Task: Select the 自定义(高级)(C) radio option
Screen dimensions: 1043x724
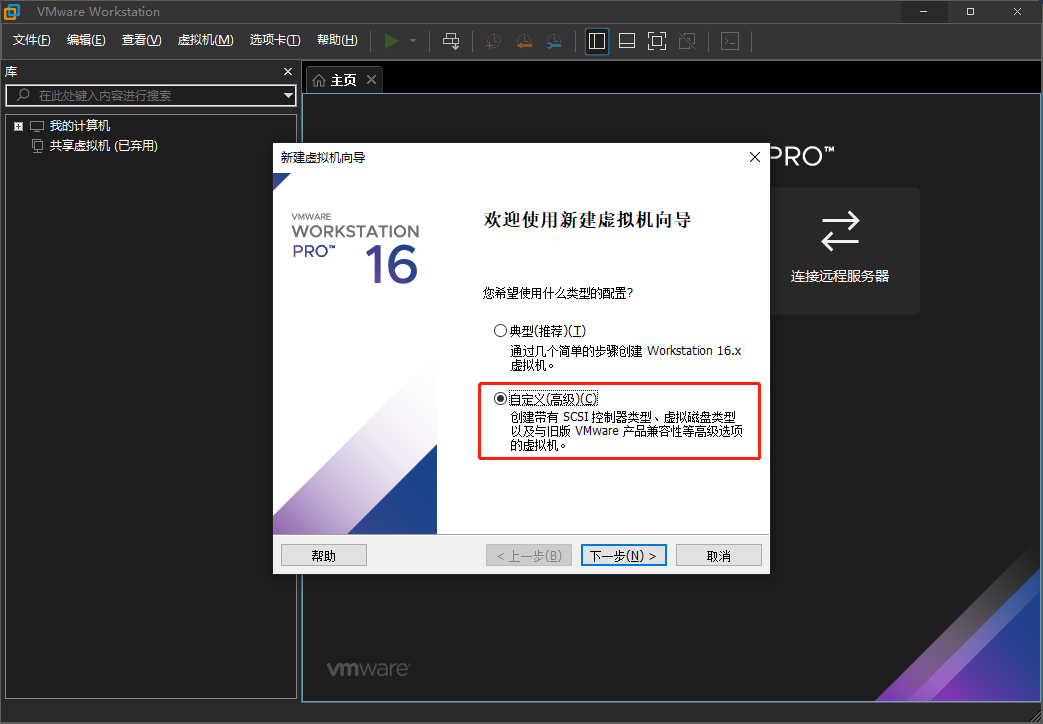Action: coord(545,399)
